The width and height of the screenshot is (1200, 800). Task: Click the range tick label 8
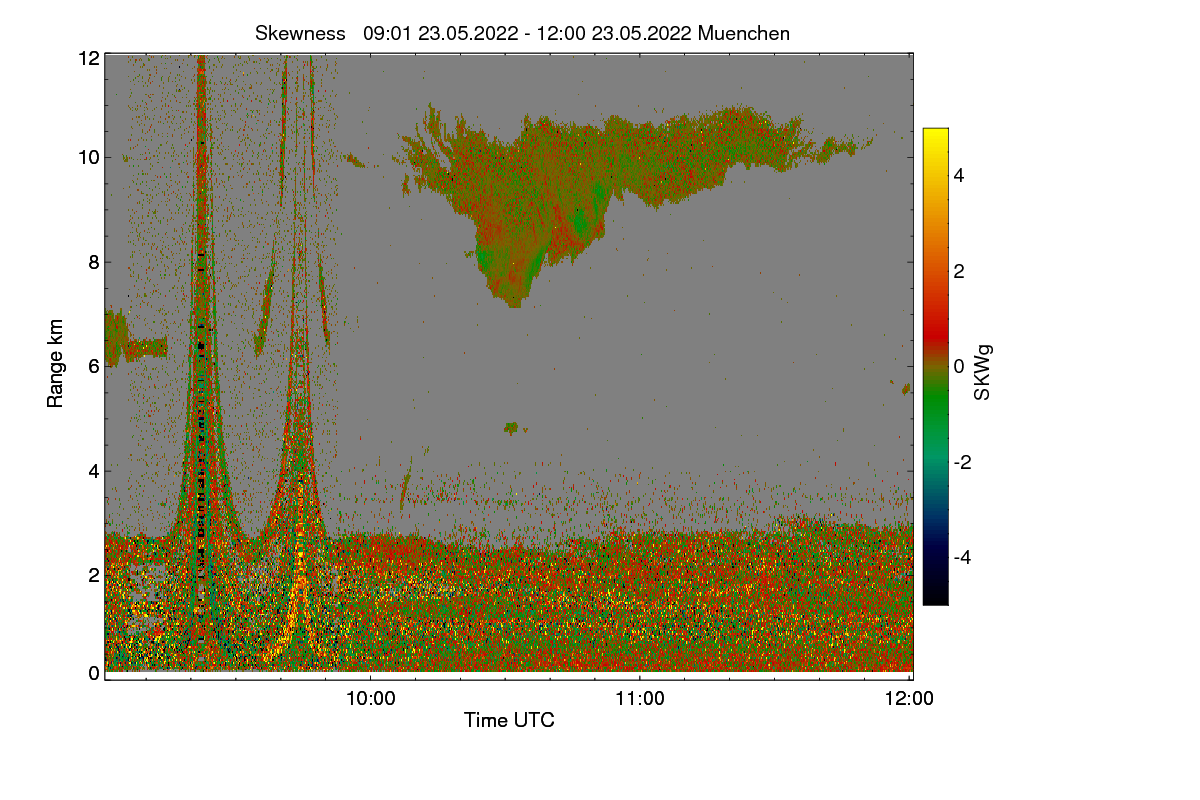94,263
